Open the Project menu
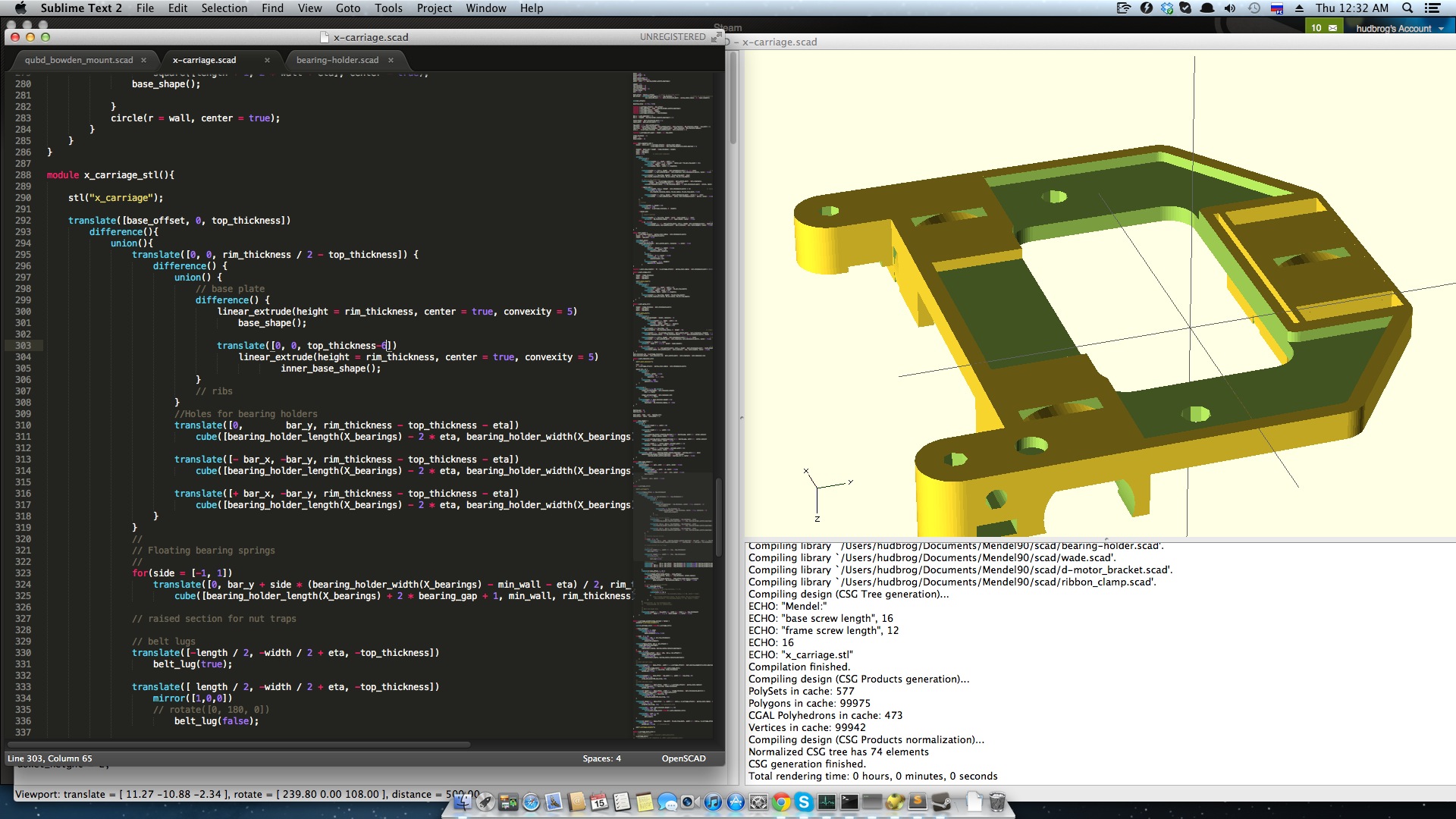This screenshot has width=1456, height=819. tap(434, 8)
